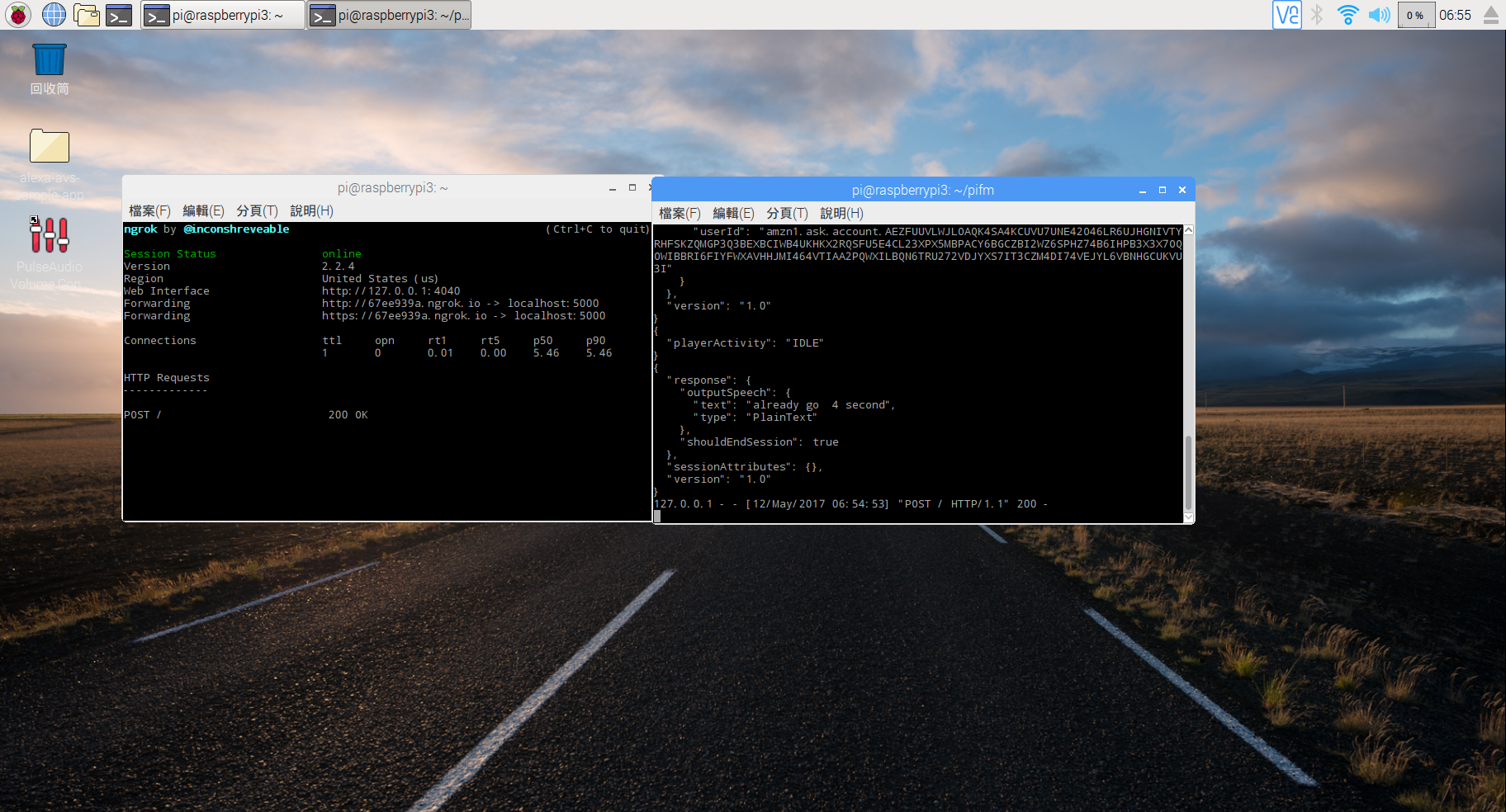Click the 'online' session status text

pyautogui.click(x=342, y=254)
